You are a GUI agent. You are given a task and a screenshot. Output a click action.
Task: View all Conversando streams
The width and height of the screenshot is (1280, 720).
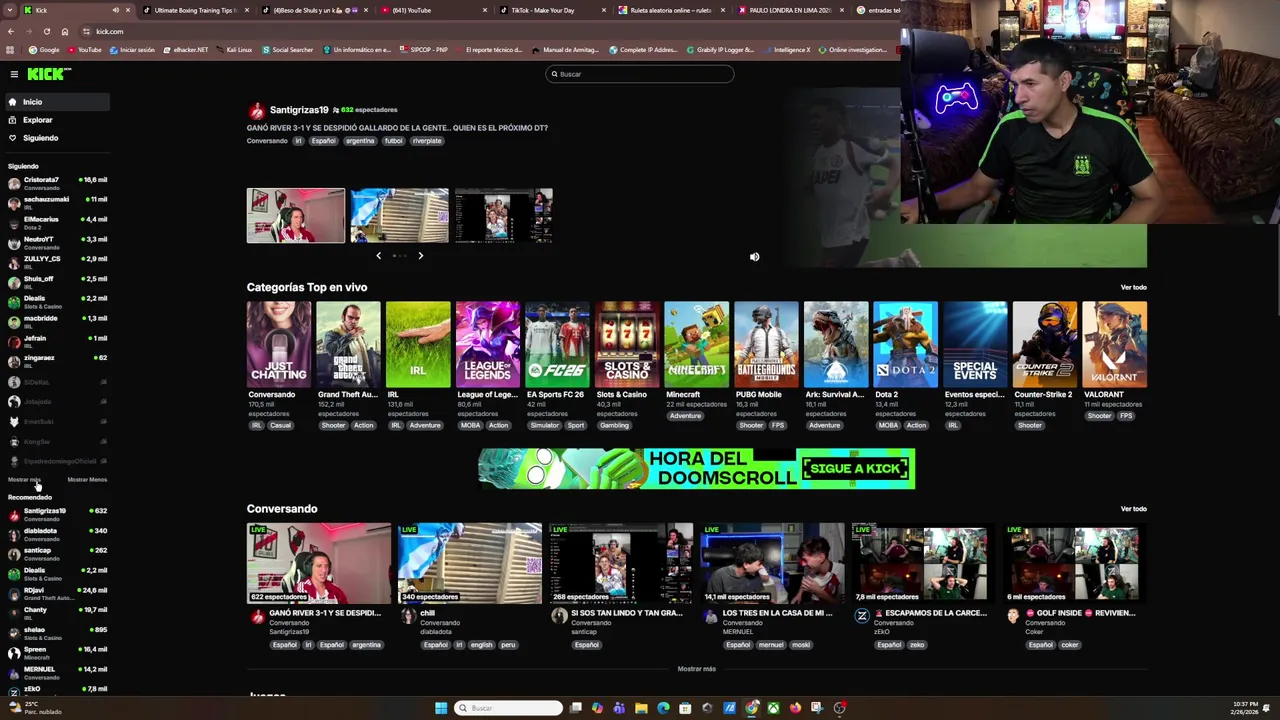(x=1133, y=509)
